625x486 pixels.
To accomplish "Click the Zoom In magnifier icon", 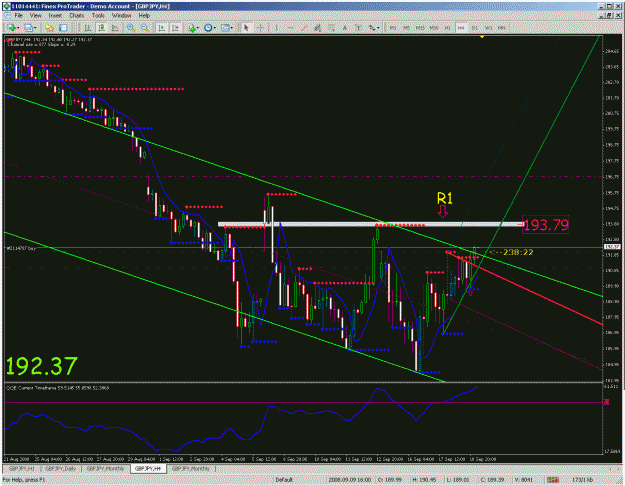I will (131, 28).
